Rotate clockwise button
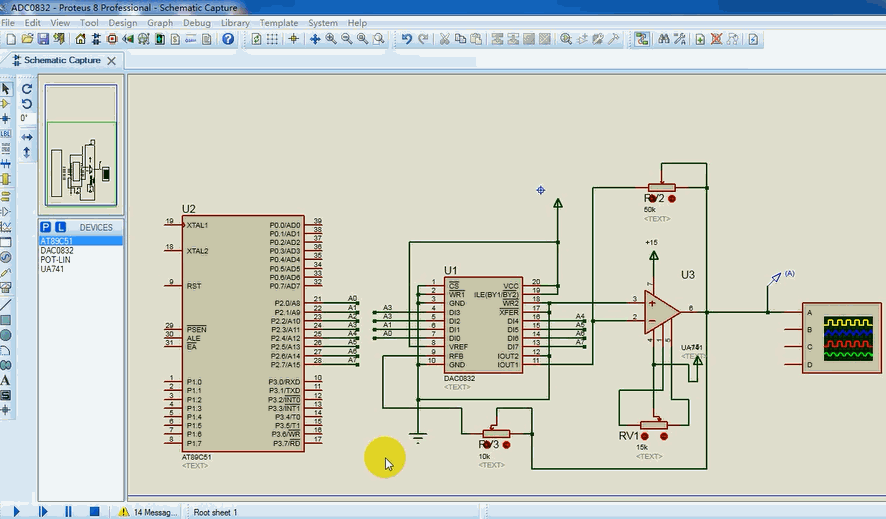This screenshot has height=519, width=886. point(27,89)
